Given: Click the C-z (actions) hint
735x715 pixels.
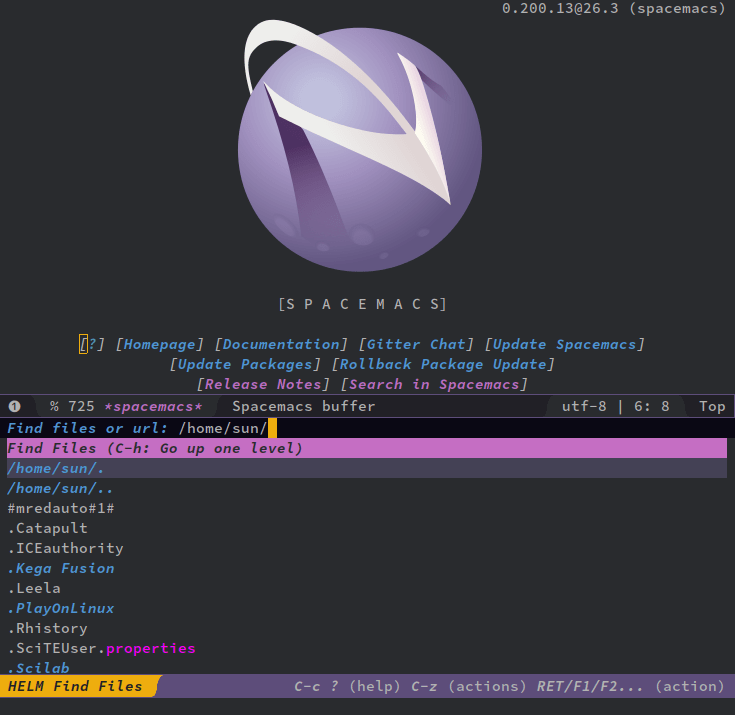Looking at the screenshot, I should coord(469,687).
